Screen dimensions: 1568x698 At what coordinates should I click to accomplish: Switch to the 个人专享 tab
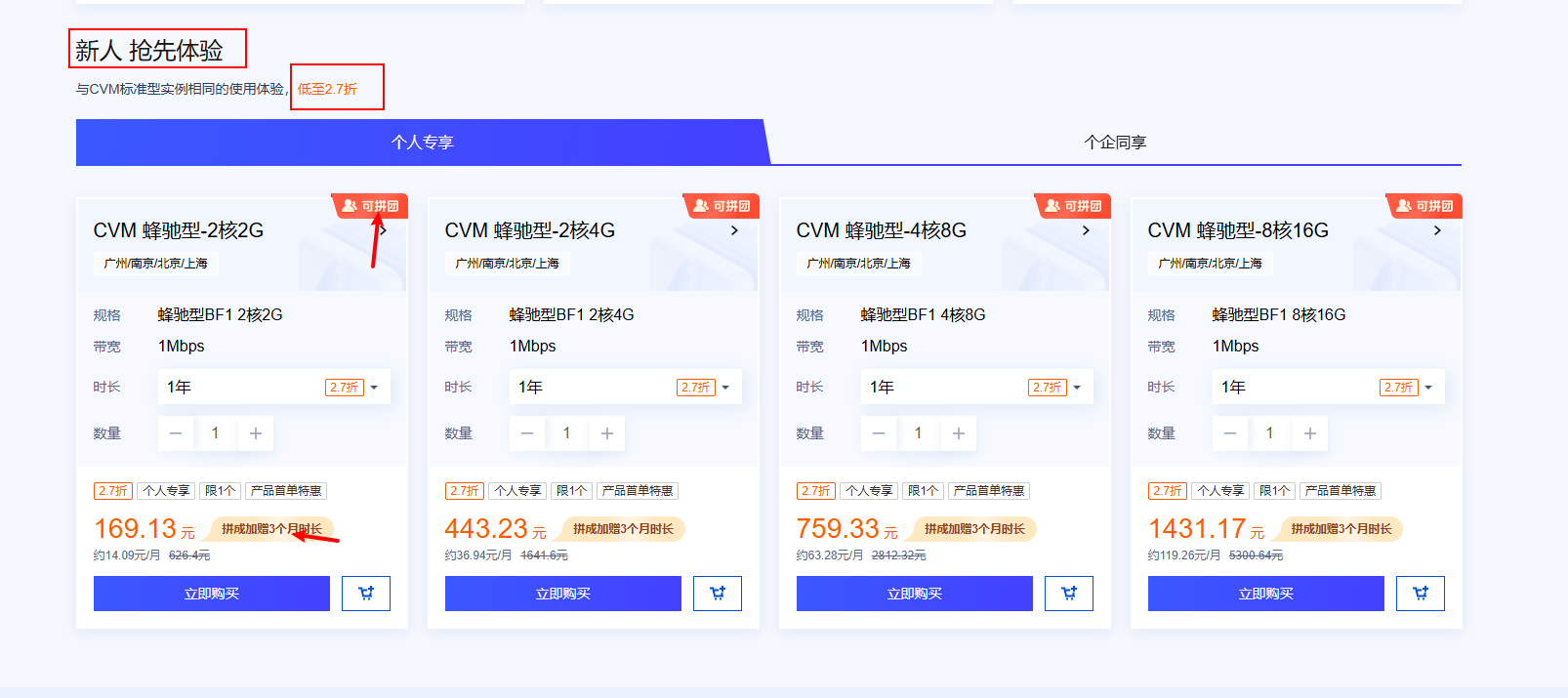click(x=422, y=143)
